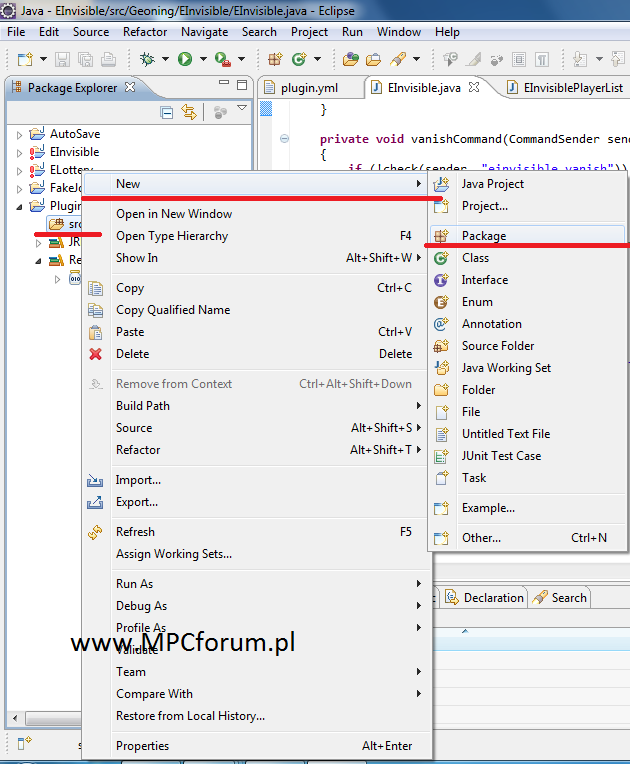Image resolution: width=630 pixels, height=764 pixels.
Task: Switch to the plugin.yml editor tab
Action: 309,88
